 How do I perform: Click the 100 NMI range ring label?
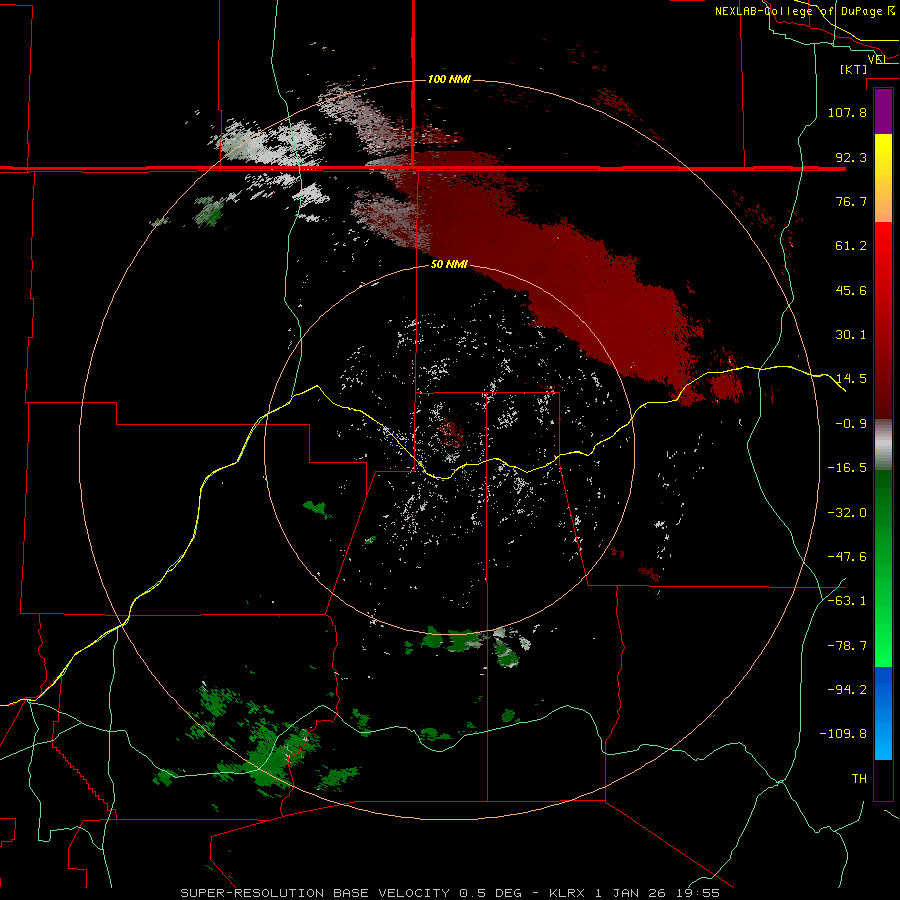click(449, 79)
